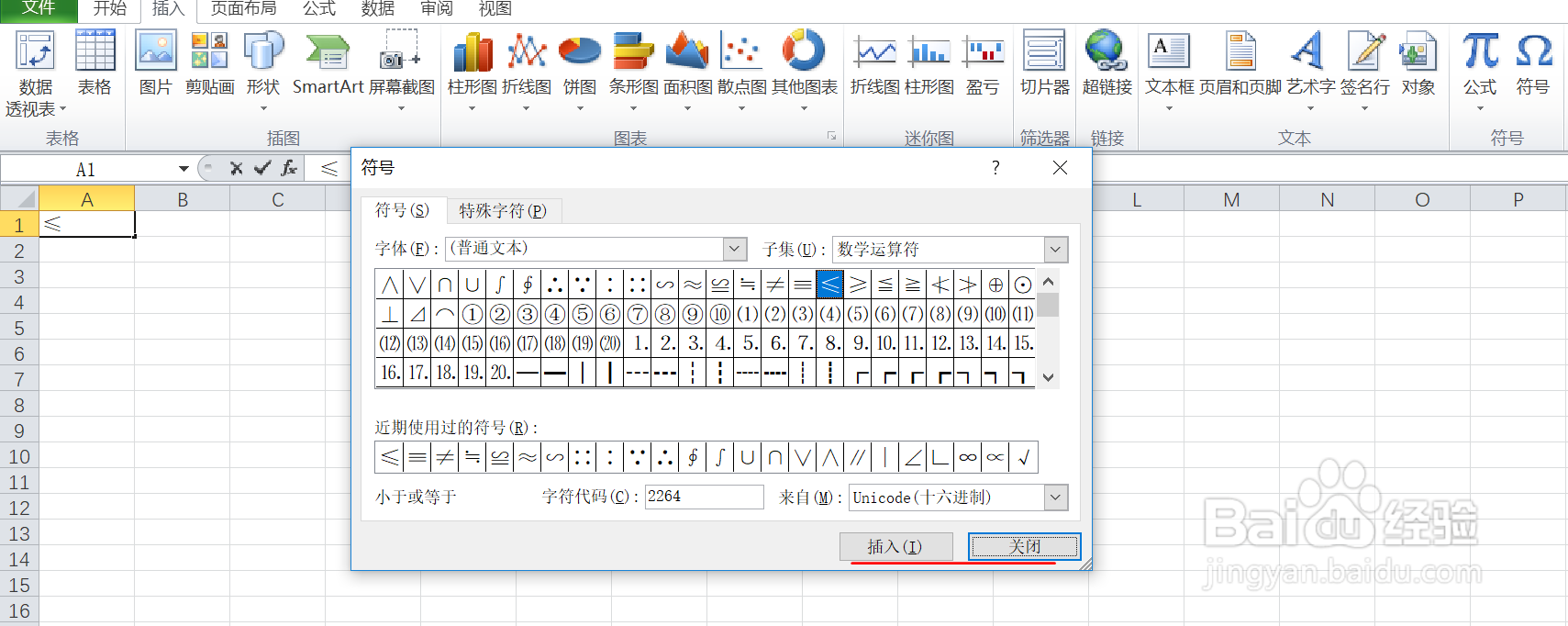The width and height of the screenshot is (1568, 626).
Task: Click the Insert (插入) button in dialog
Action: pos(895,546)
